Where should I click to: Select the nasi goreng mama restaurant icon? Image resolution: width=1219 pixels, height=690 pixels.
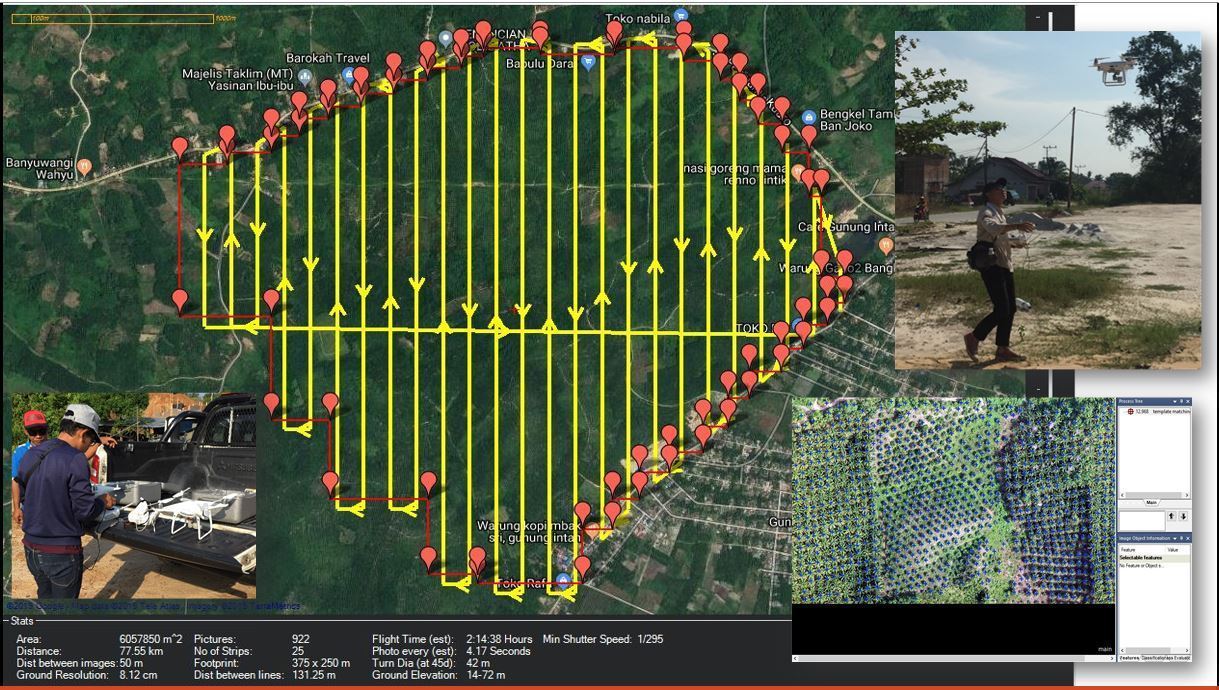pyautogui.click(x=798, y=172)
